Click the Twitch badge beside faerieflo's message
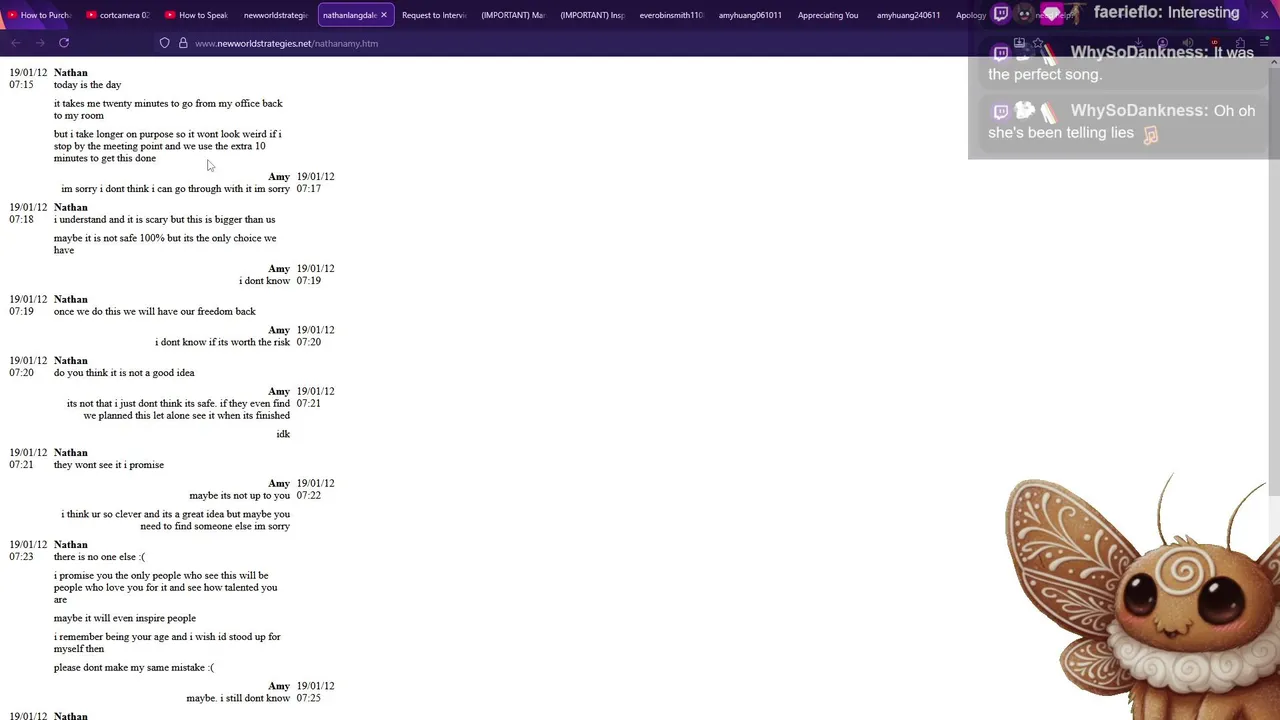The image size is (1280, 720). pos(1001,14)
